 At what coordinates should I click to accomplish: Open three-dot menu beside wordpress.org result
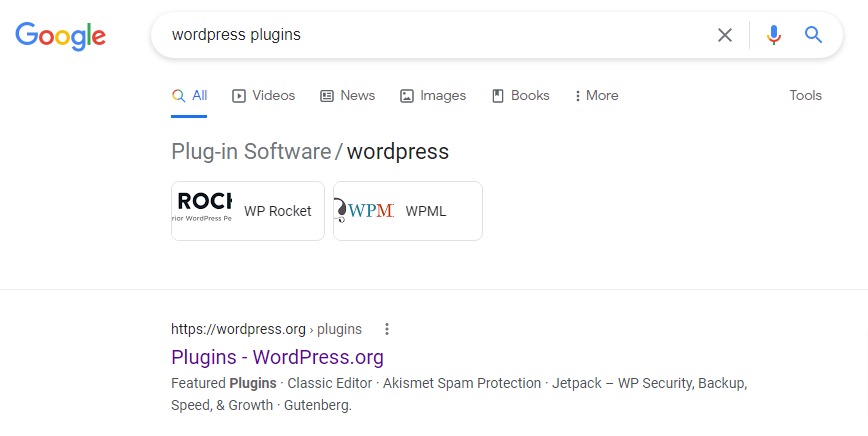coord(387,329)
